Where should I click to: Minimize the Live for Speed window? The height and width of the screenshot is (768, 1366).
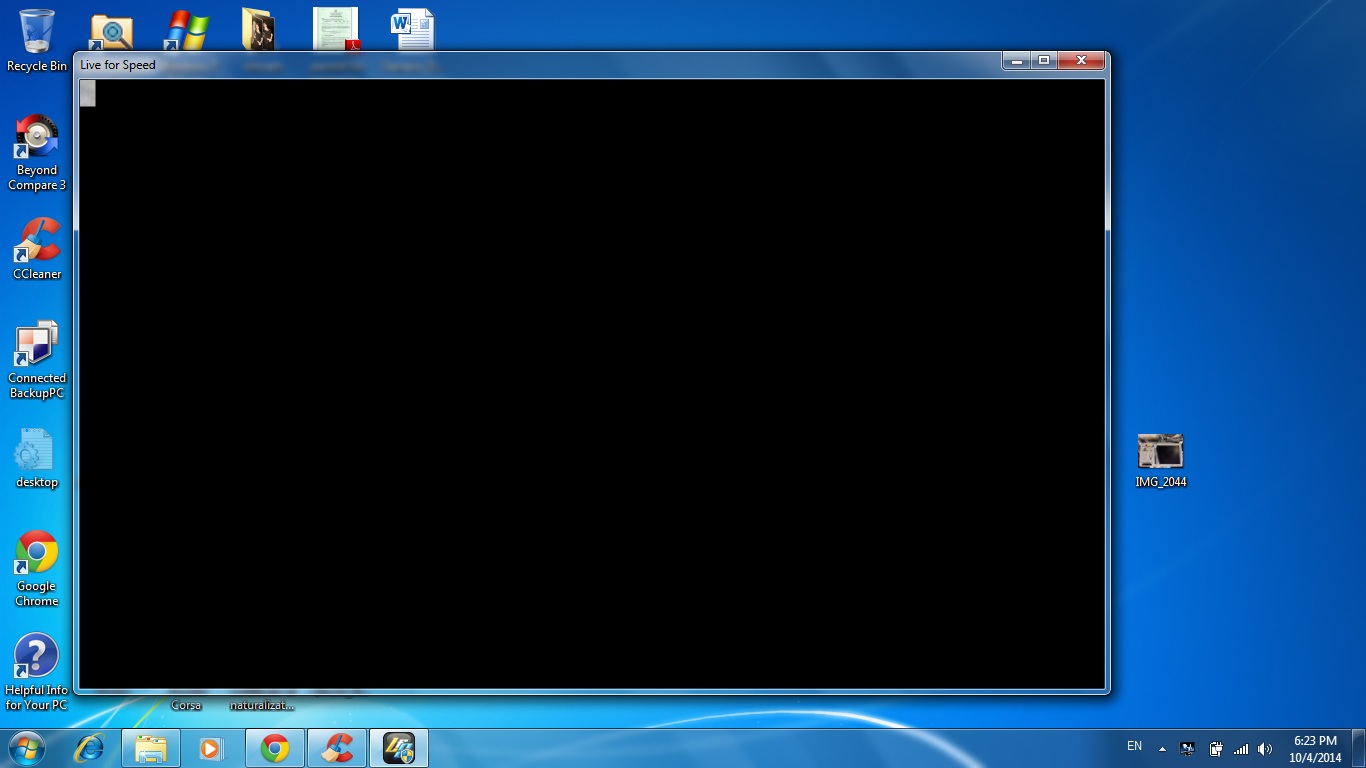(1017, 61)
